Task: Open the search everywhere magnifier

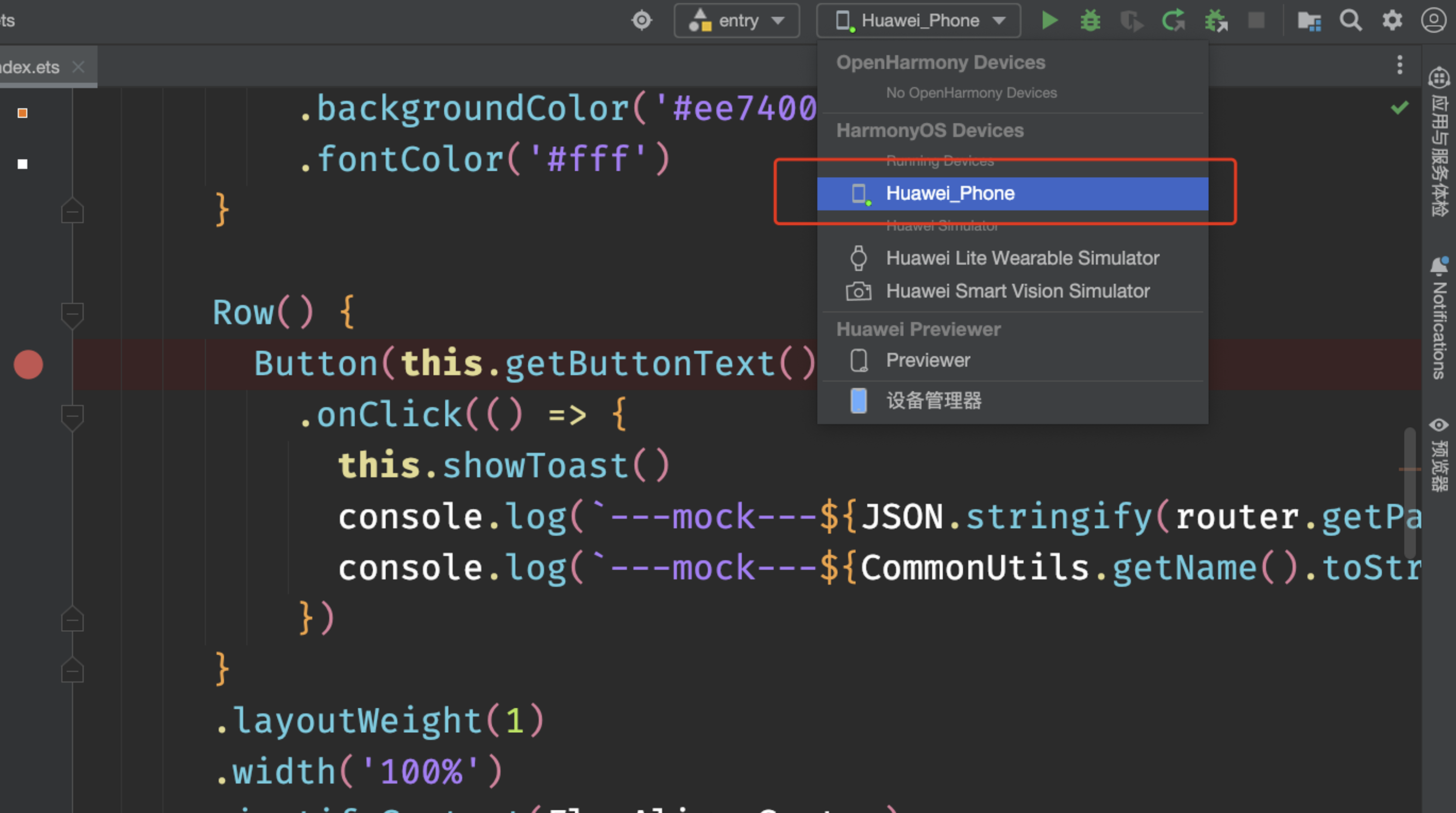Action: tap(1350, 20)
